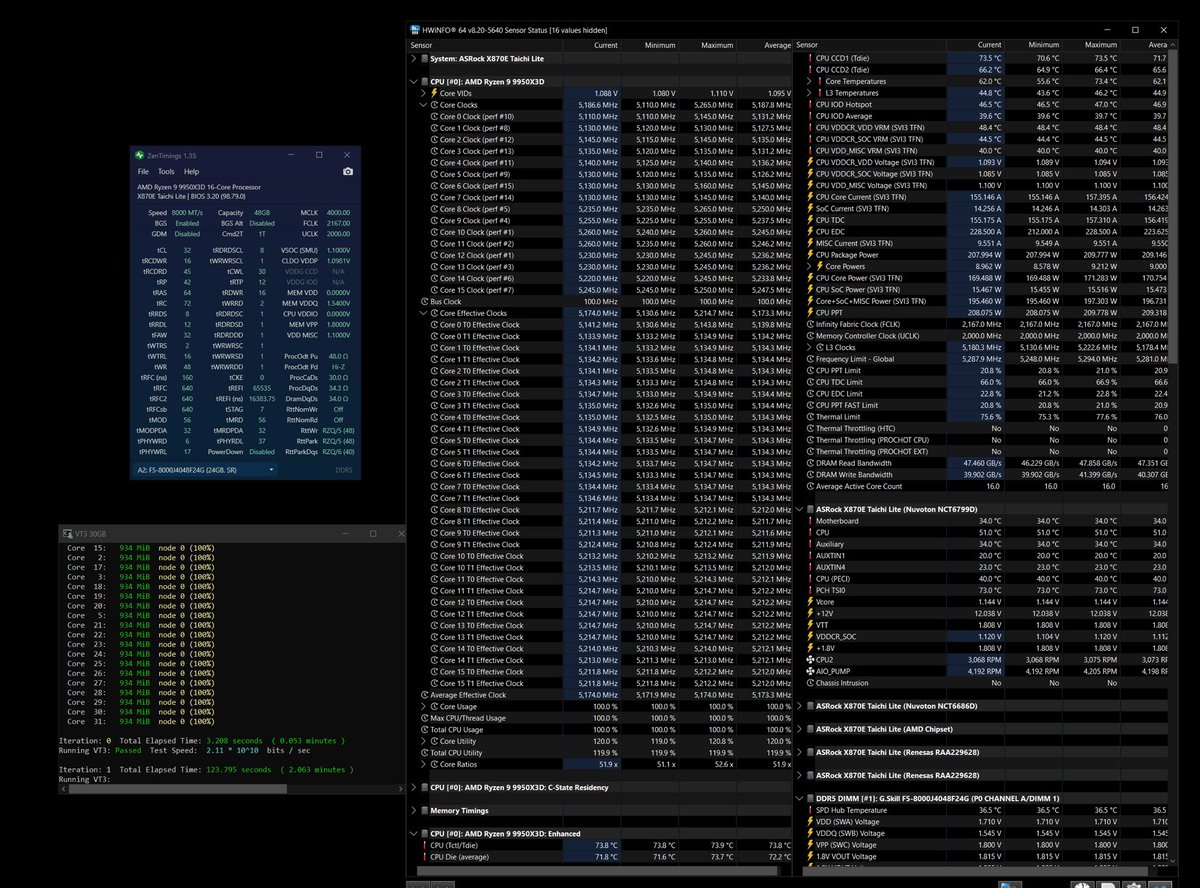The image size is (1200, 888).
Task: Click the Motherboard temperature row icon
Action: tap(808, 521)
